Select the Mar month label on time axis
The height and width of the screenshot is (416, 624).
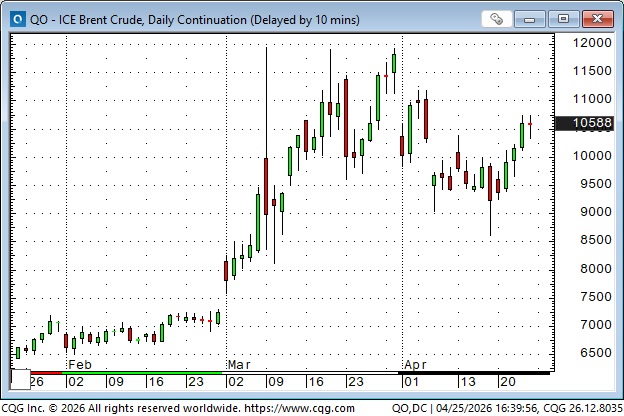click(x=239, y=365)
